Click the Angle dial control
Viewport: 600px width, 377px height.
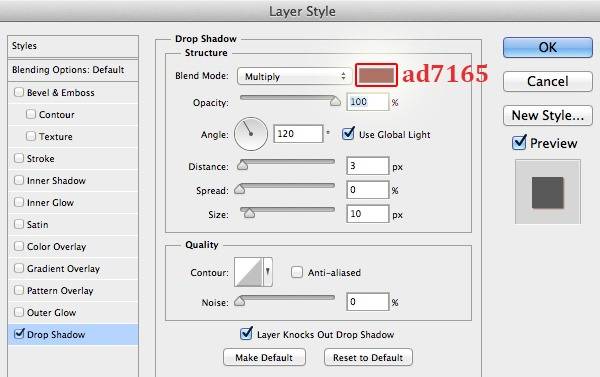251,134
